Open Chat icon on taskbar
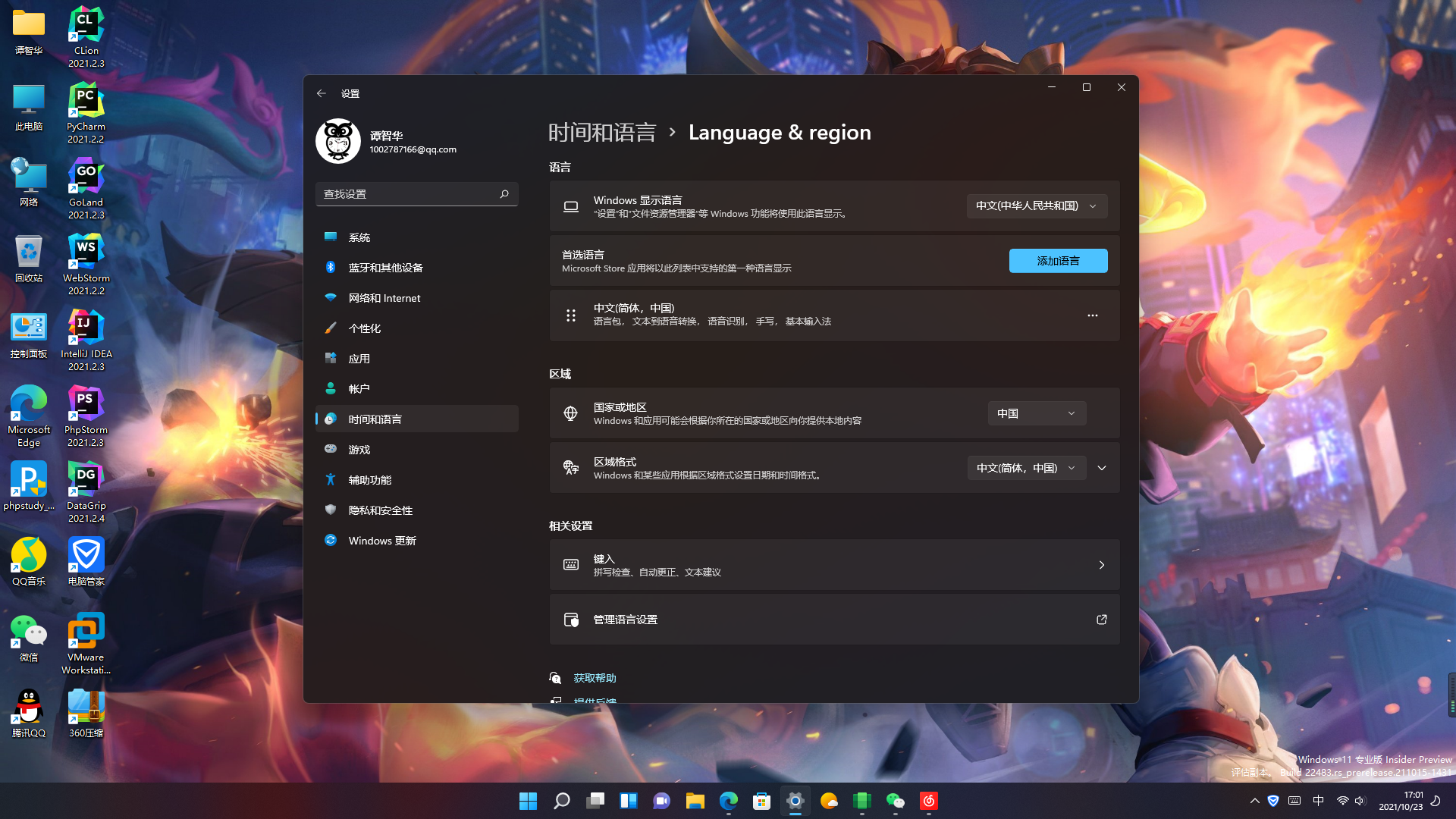Viewport: 1456px width, 819px height. click(662, 801)
